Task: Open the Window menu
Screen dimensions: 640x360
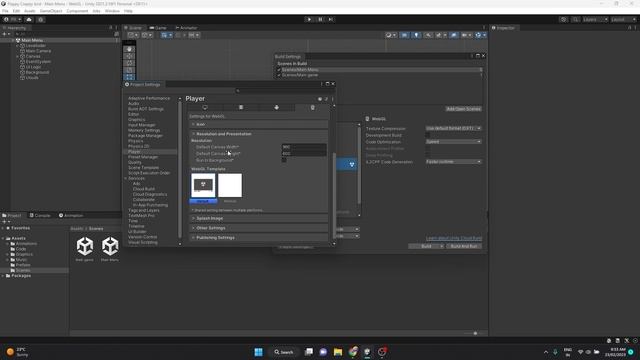Action: tap(112, 11)
